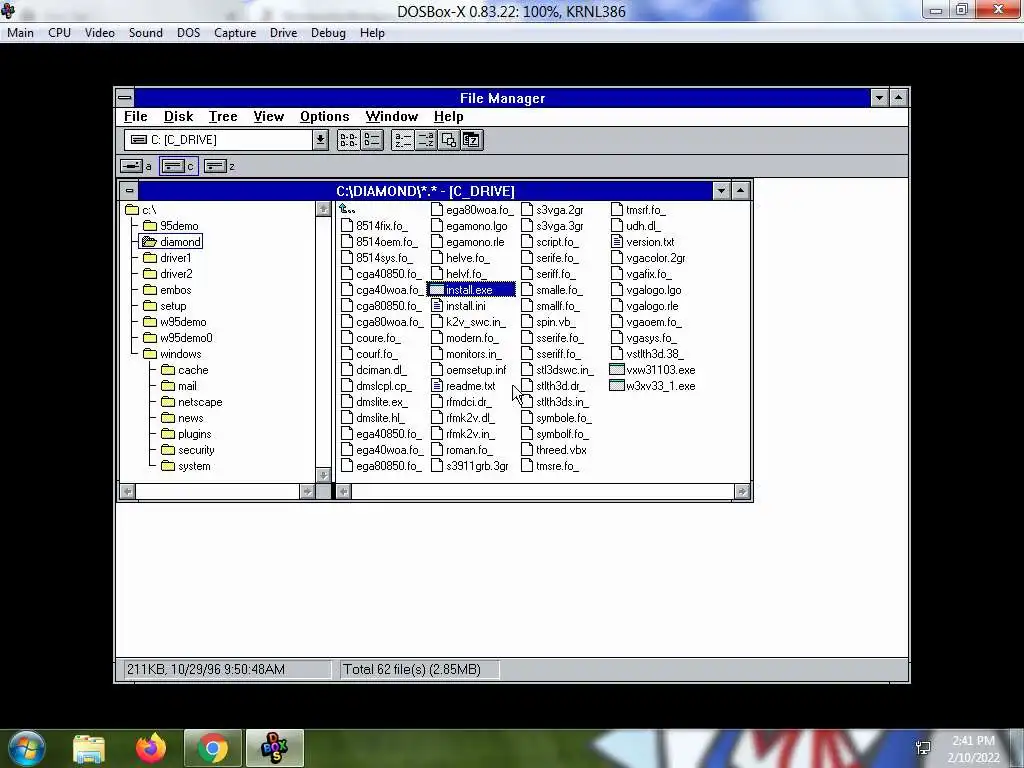Open Windows Explorer from taskbar
The height and width of the screenshot is (768, 1024).
(x=89, y=748)
